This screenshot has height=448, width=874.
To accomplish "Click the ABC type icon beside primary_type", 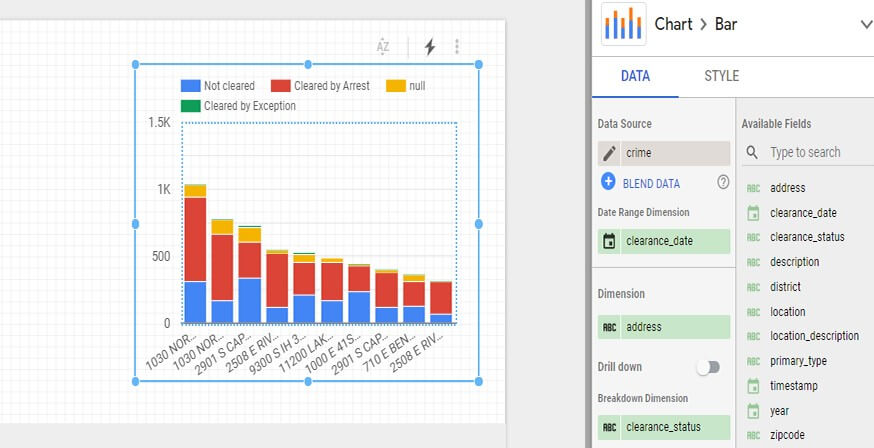I will pos(753,362).
